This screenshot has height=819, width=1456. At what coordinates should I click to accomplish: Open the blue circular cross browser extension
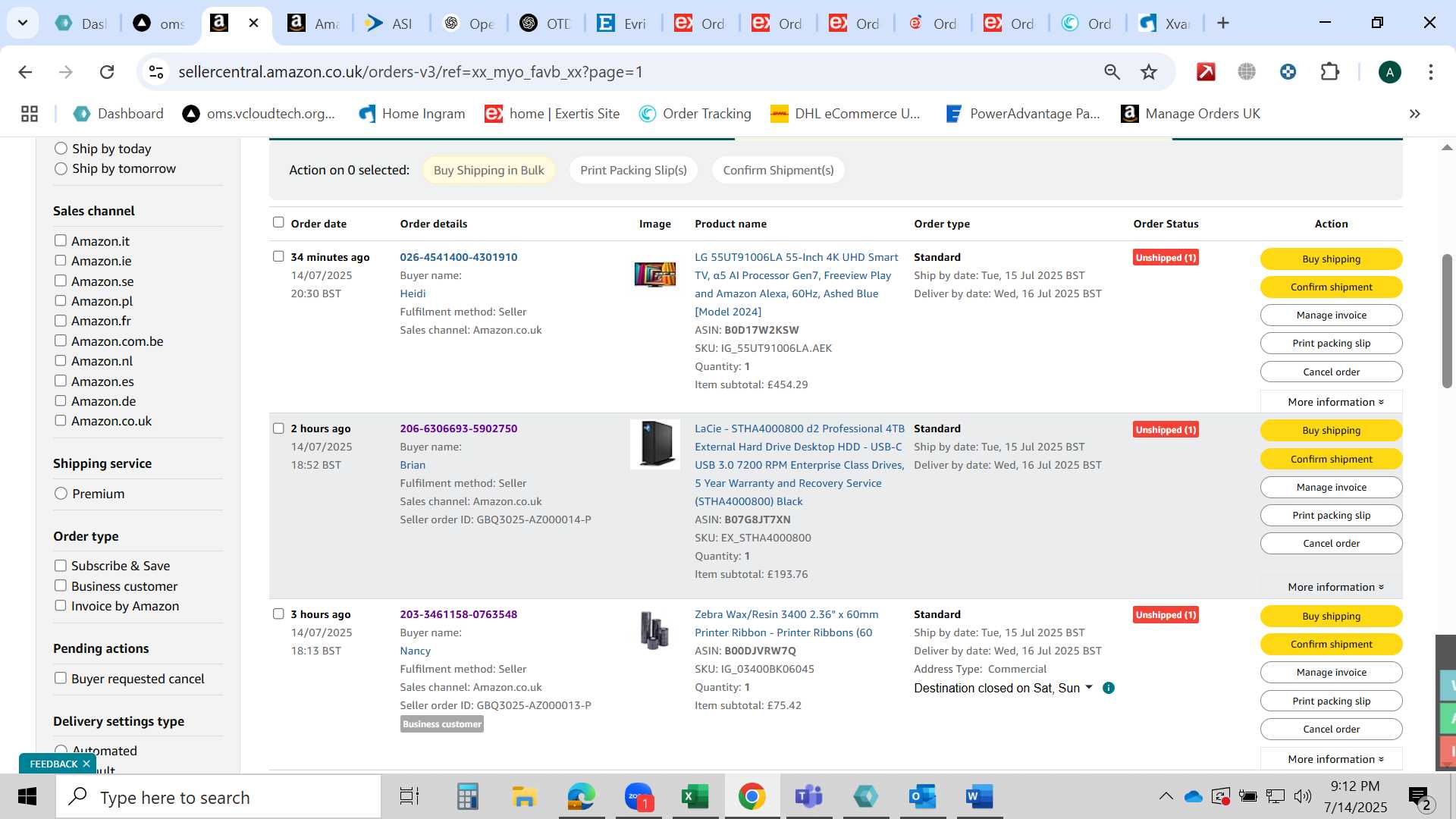click(1288, 72)
